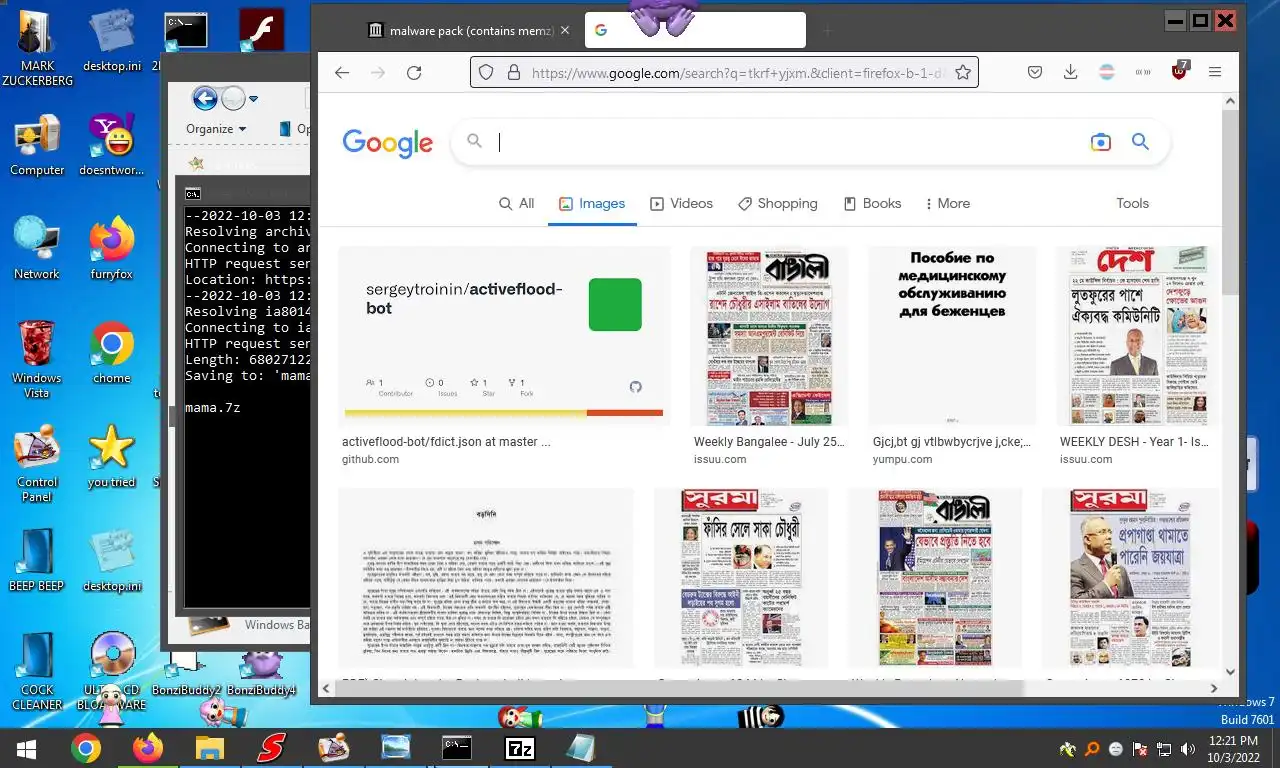Open Network desktop icon
1280x768 pixels.
pyautogui.click(x=37, y=249)
